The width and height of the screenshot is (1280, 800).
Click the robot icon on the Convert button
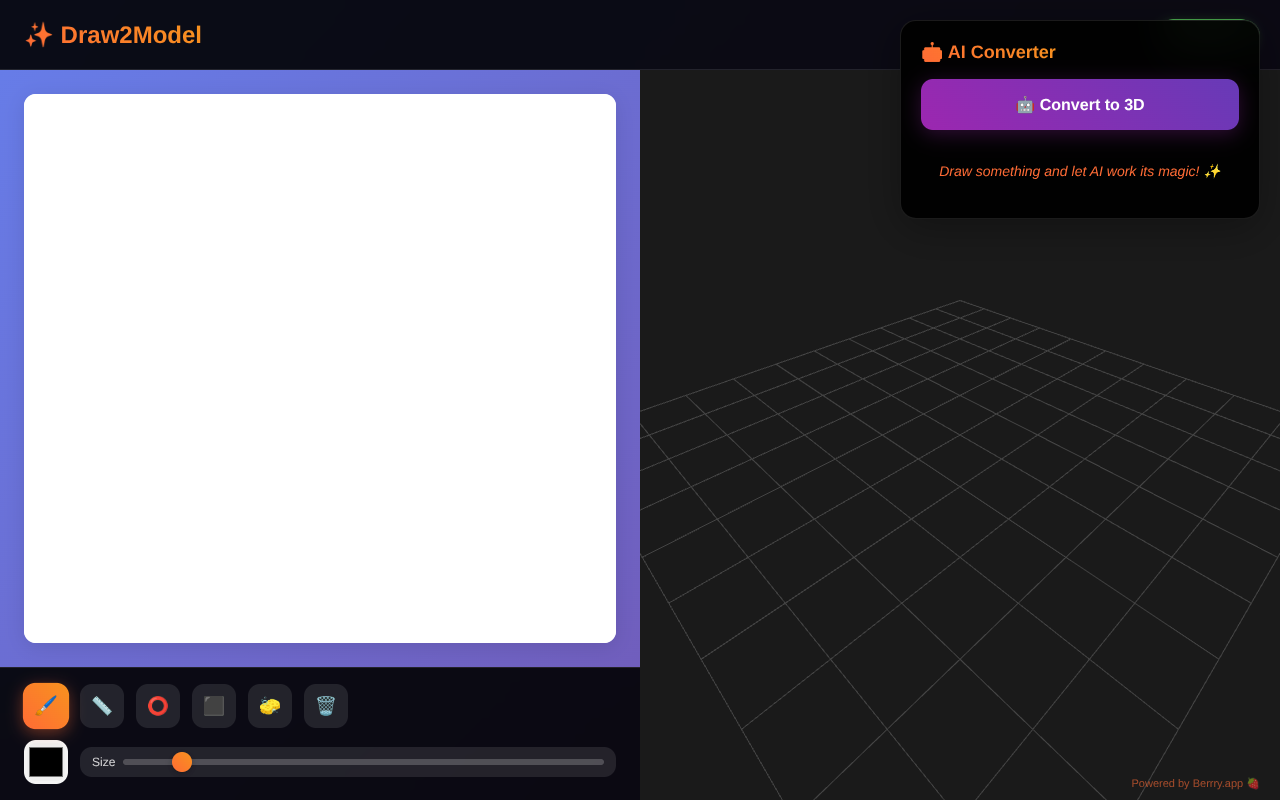pyautogui.click(x=1025, y=104)
